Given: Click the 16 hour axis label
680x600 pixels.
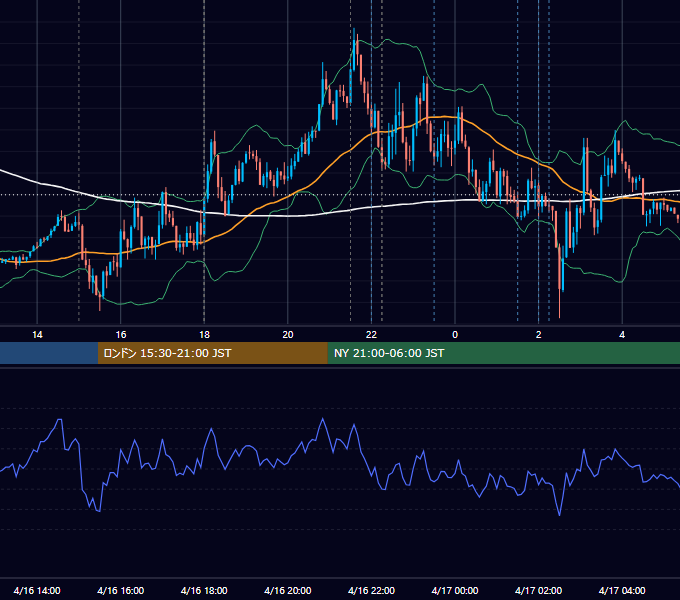Looking at the screenshot, I should [121, 335].
